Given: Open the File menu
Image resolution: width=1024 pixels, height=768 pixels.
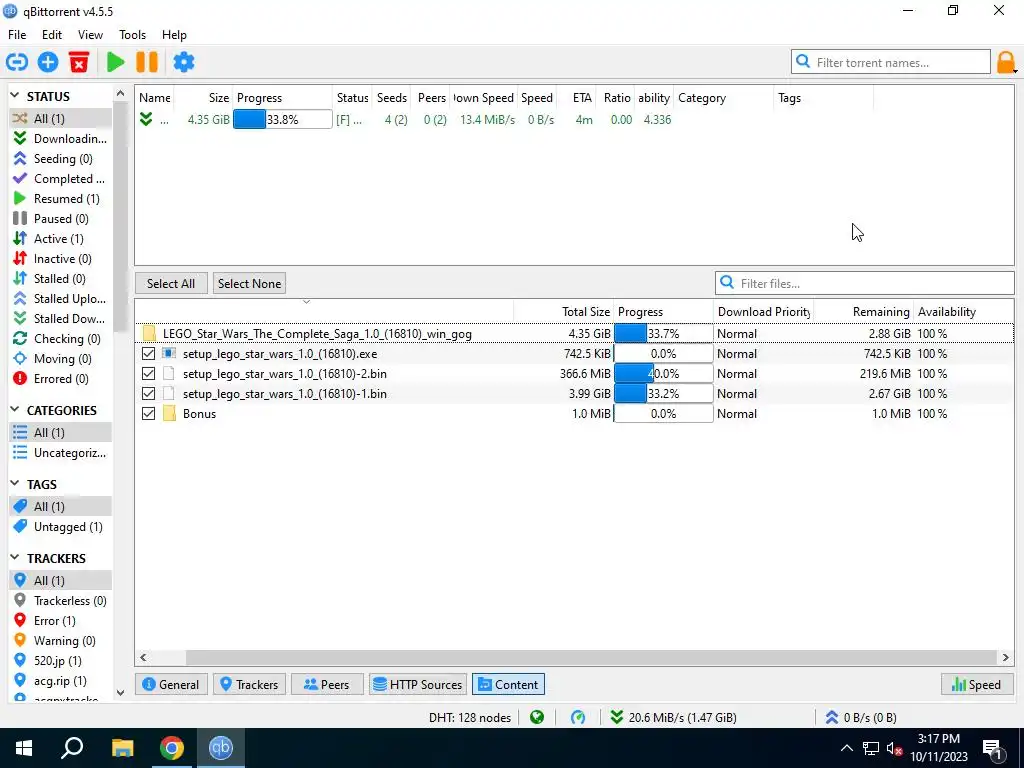Looking at the screenshot, I should tap(17, 35).
